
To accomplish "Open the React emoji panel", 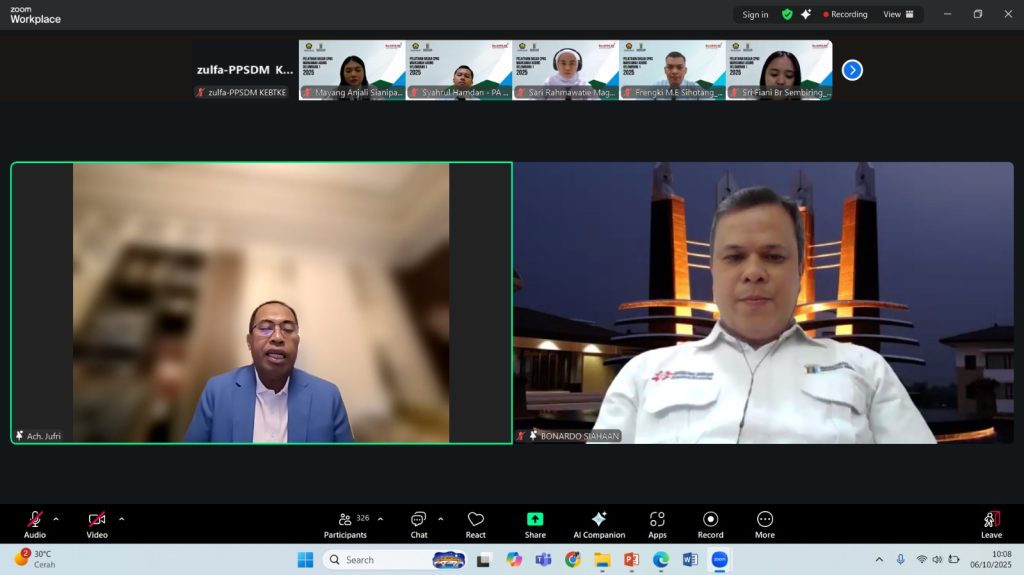I will point(475,524).
